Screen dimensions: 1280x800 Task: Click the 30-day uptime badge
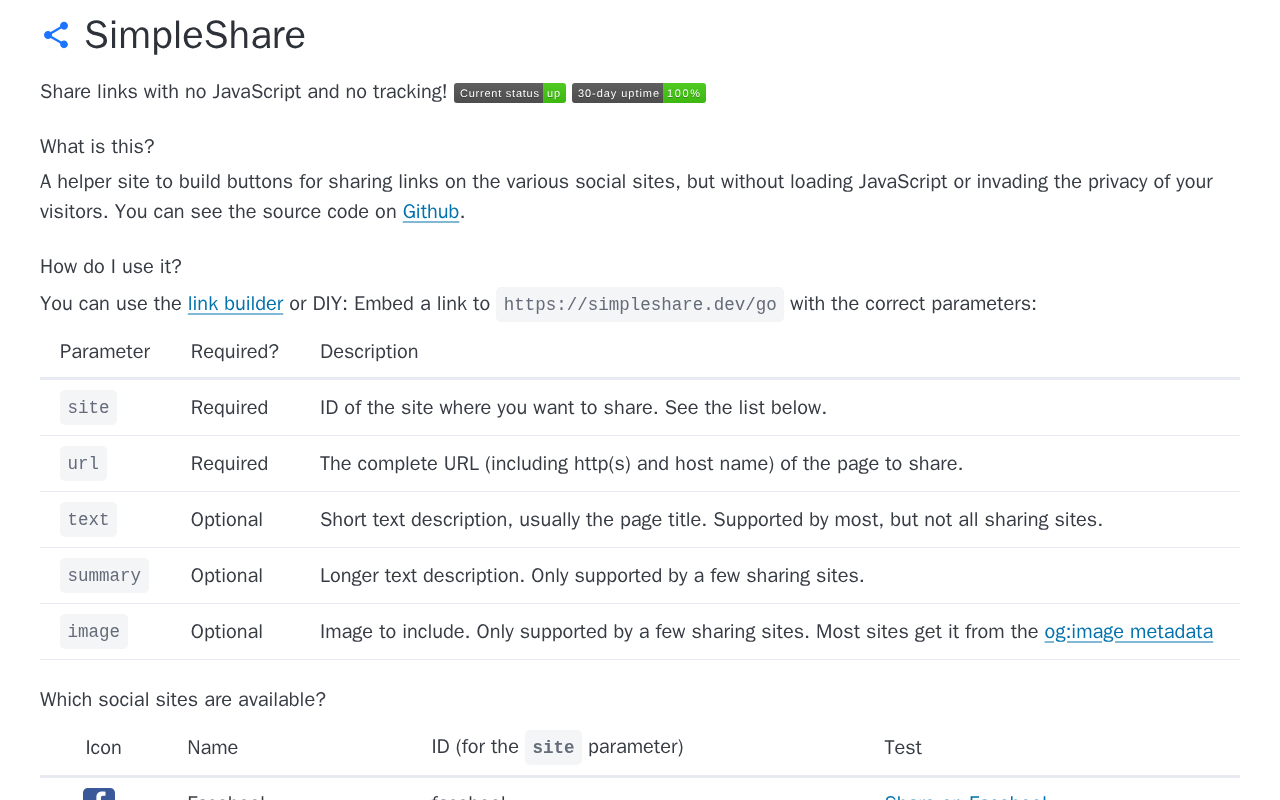pyautogui.click(x=639, y=93)
